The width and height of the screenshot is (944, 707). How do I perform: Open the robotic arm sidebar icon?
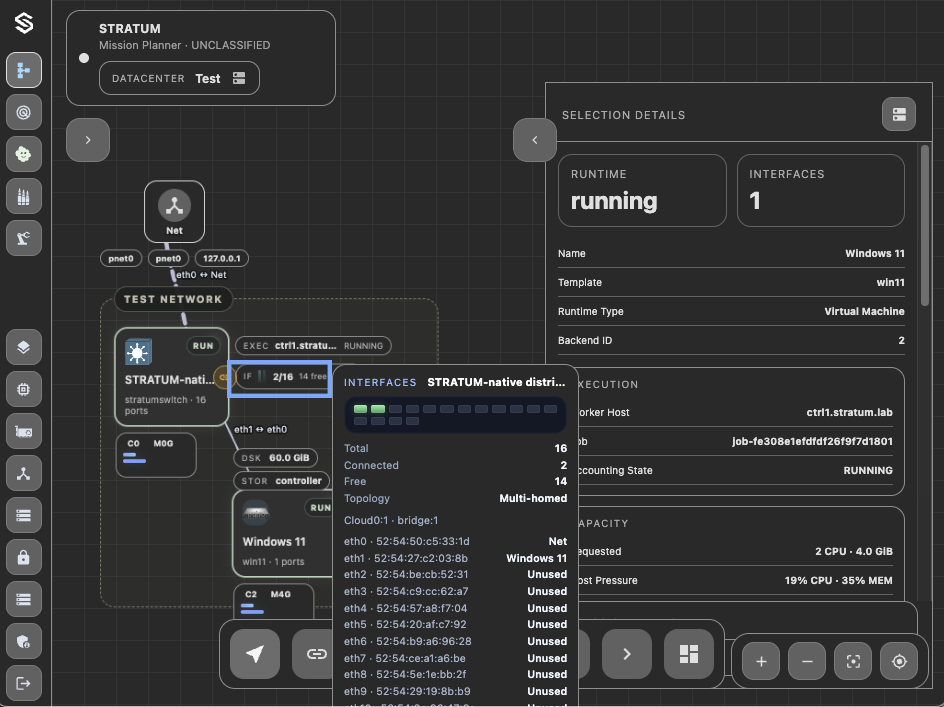(x=24, y=238)
